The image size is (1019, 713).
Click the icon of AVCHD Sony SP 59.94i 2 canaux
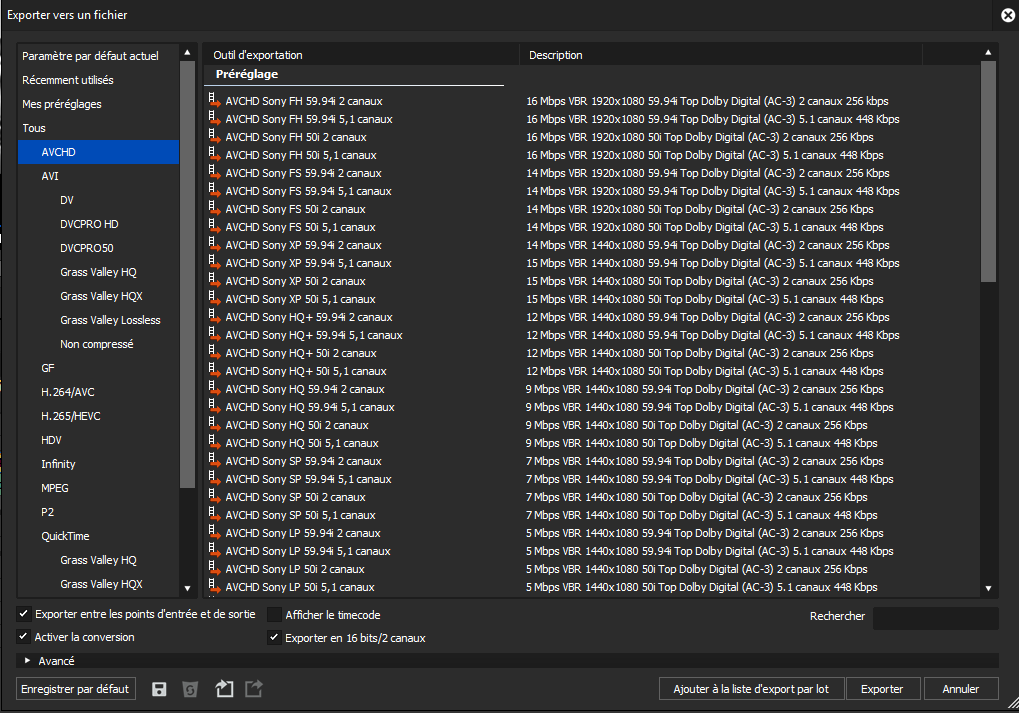(214, 460)
